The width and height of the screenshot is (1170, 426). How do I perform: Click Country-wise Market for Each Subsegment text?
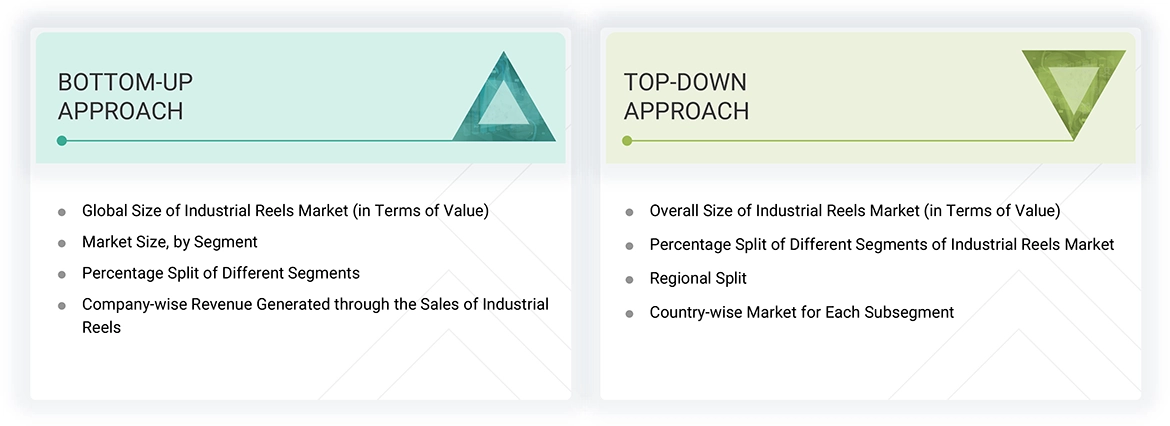point(801,312)
